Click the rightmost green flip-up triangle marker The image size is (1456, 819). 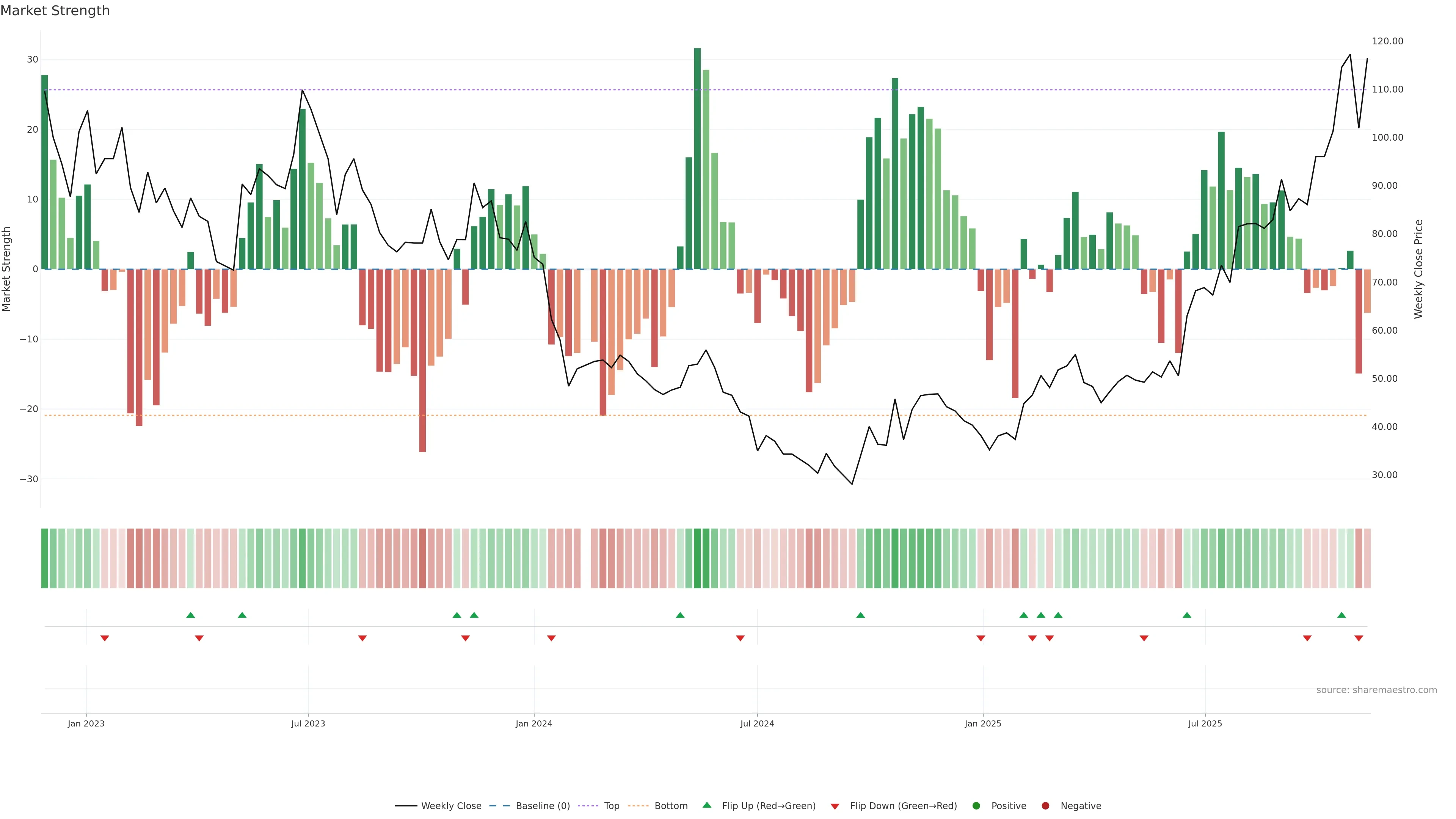pyautogui.click(x=1341, y=615)
